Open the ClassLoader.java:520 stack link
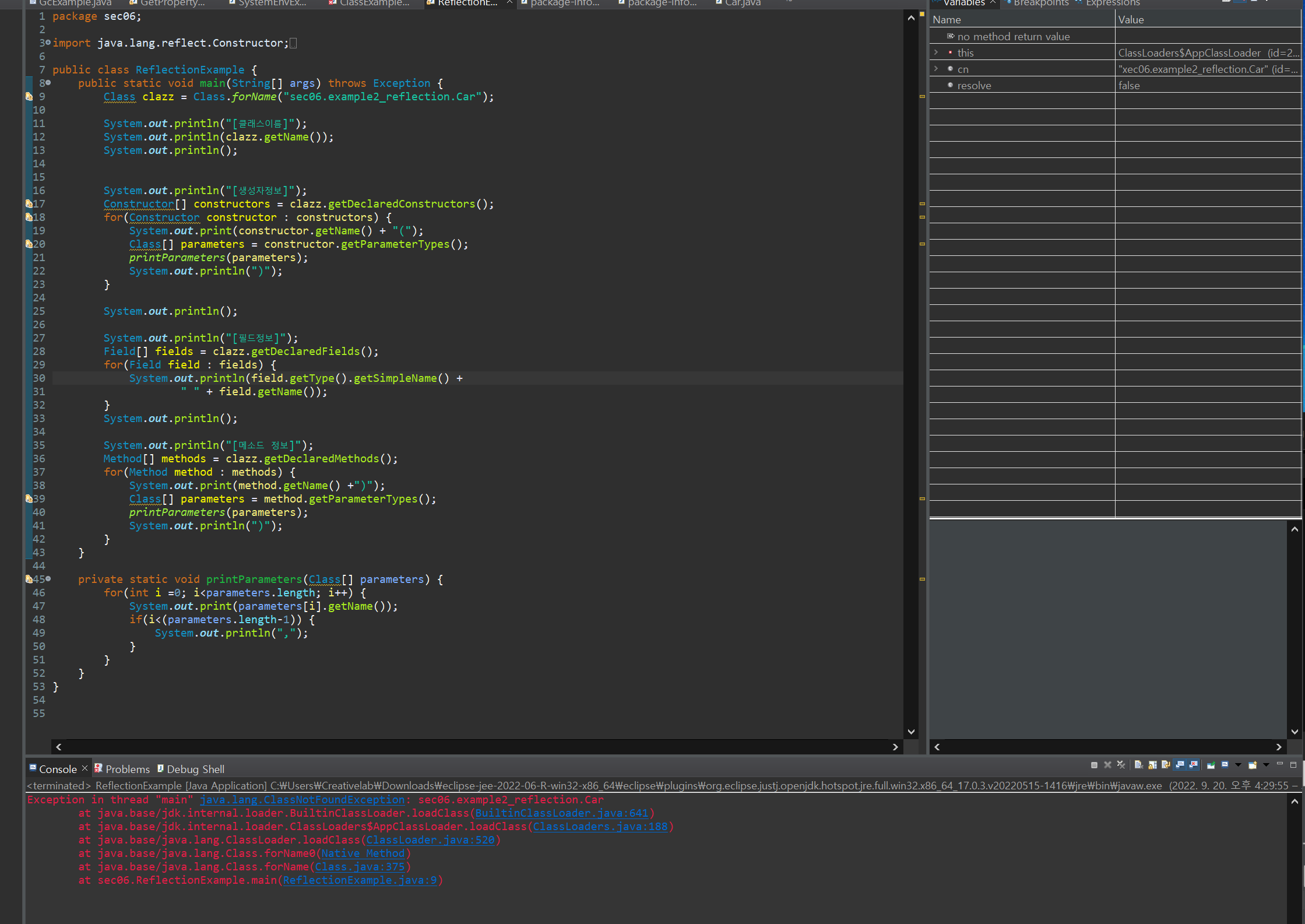Screen dimensions: 1305x924 click(x=430, y=840)
